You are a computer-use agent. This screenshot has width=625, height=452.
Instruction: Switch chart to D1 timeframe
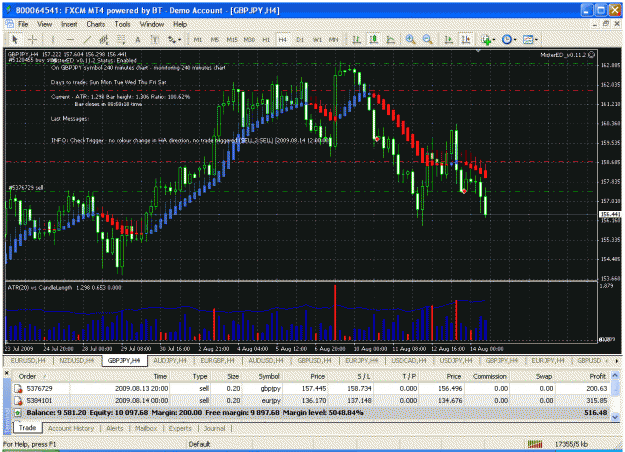[300, 39]
